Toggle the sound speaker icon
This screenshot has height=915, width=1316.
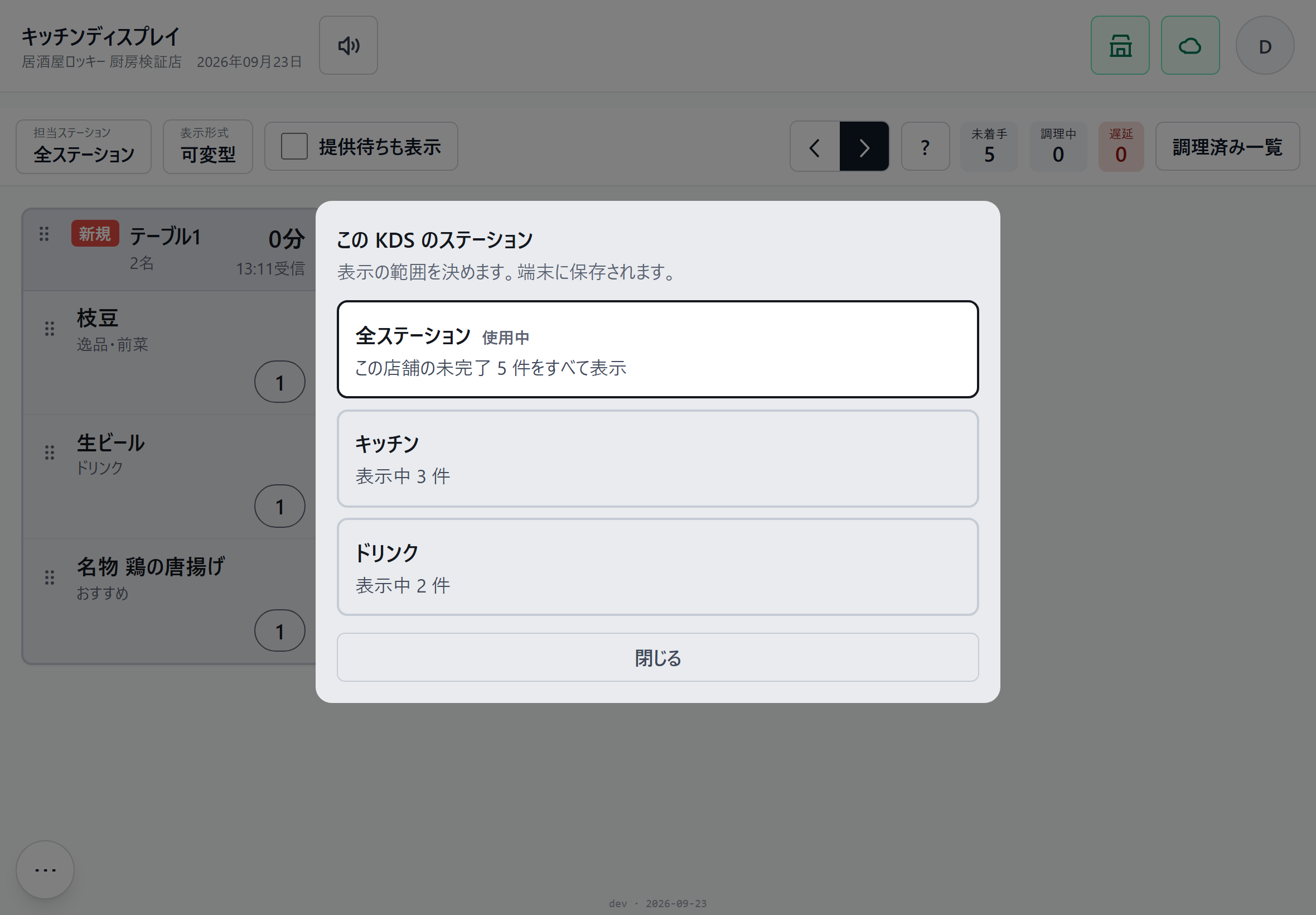(x=348, y=45)
